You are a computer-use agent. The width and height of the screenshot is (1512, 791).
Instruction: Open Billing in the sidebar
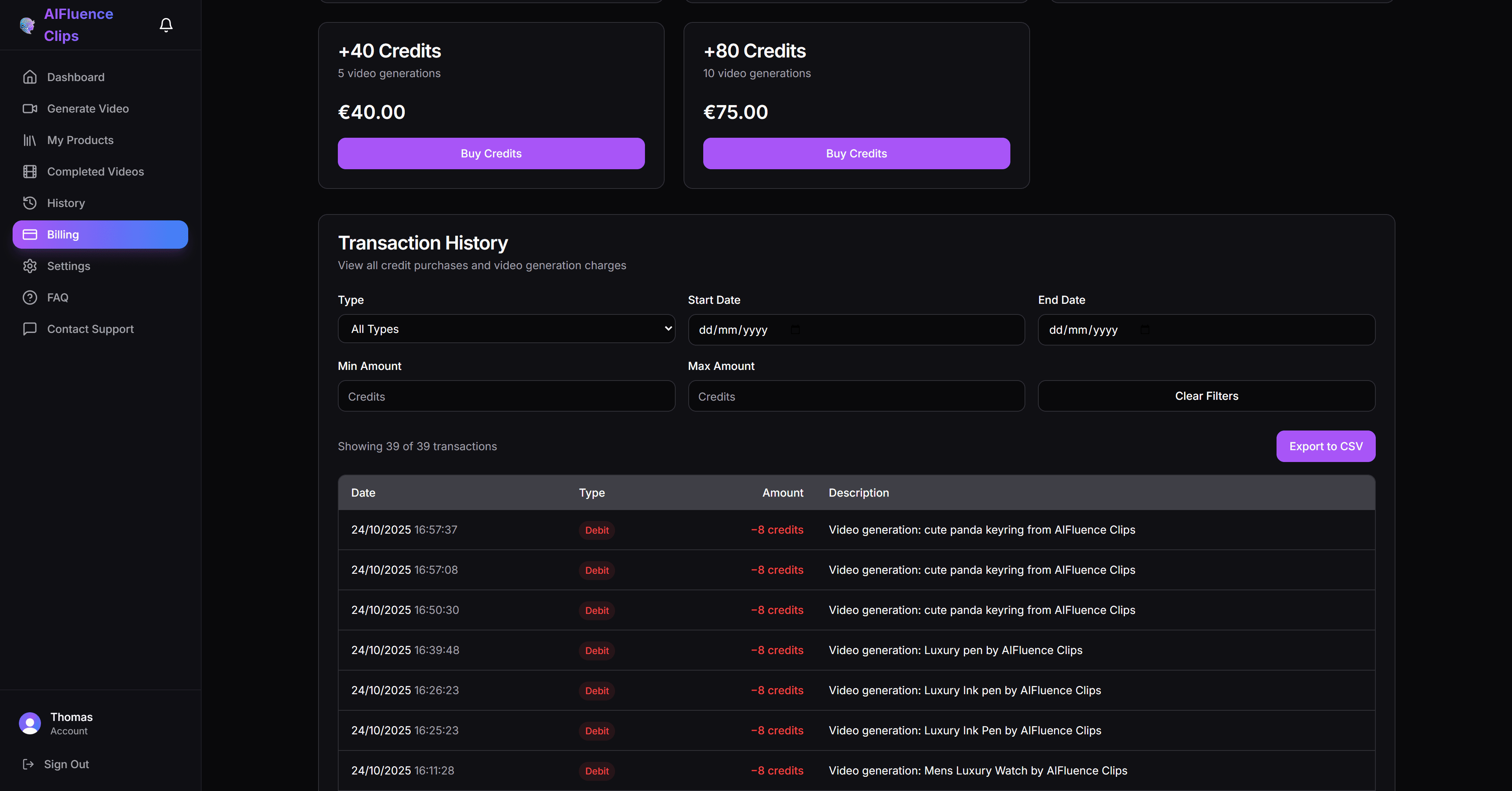[x=100, y=235]
